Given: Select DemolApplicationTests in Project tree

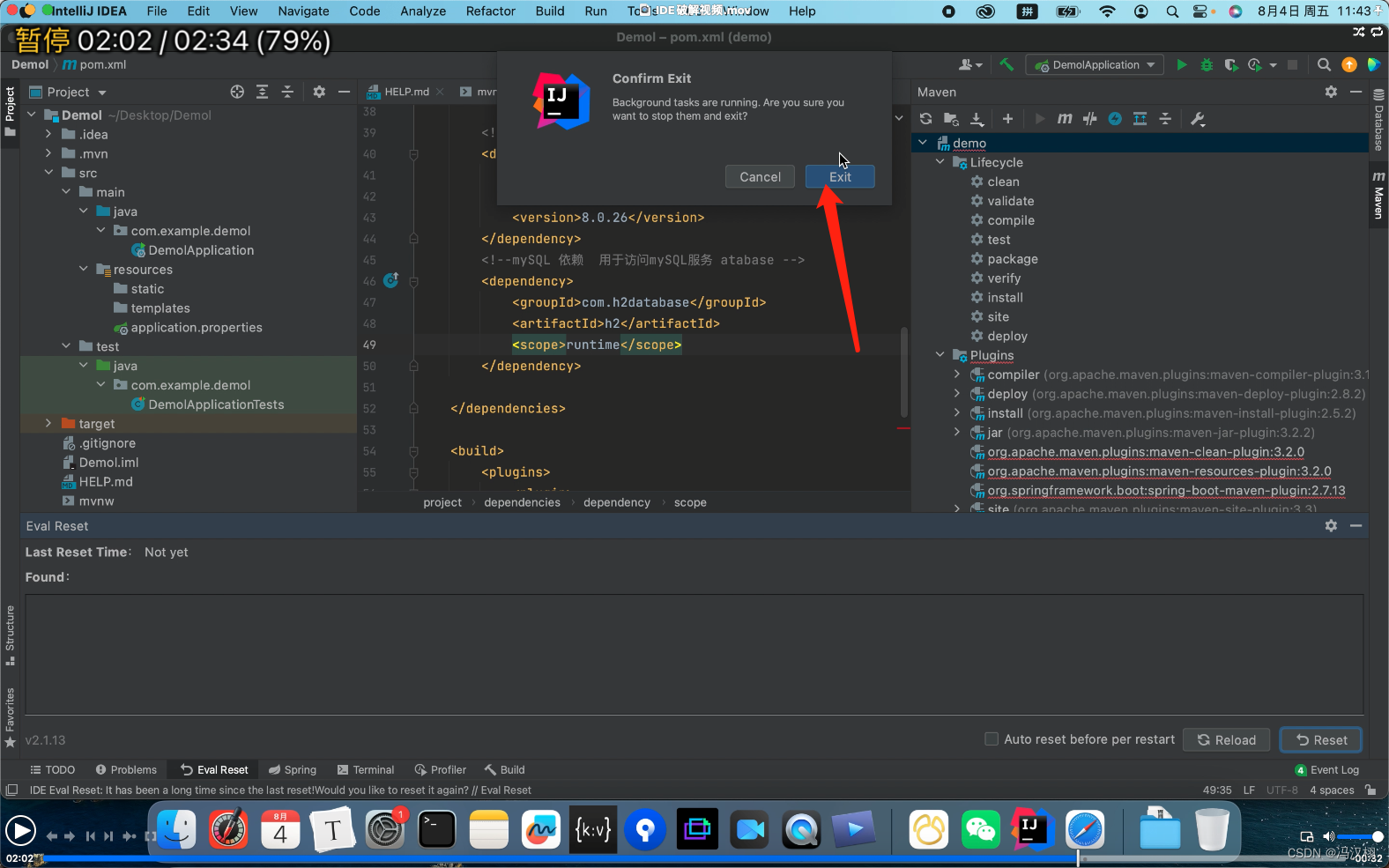Looking at the screenshot, I should (x=216, y=404).
